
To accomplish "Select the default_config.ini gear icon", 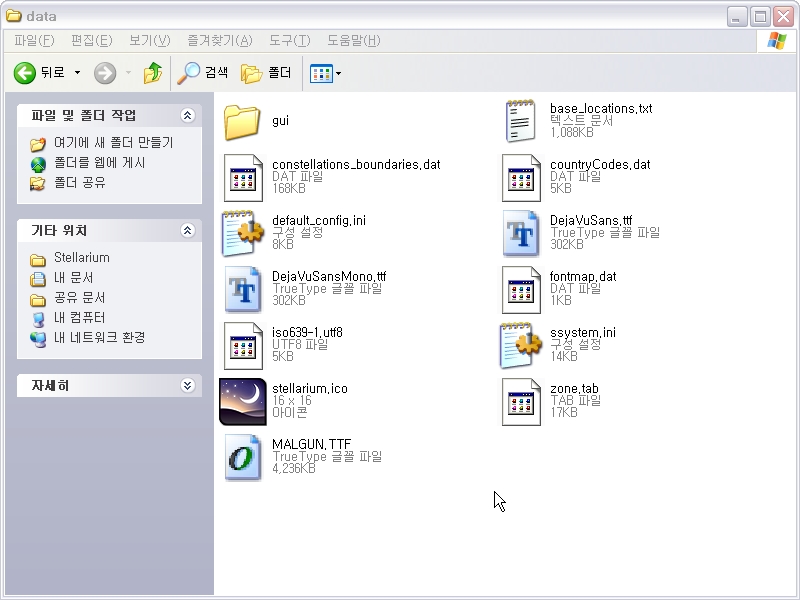I will pos(243,234).
